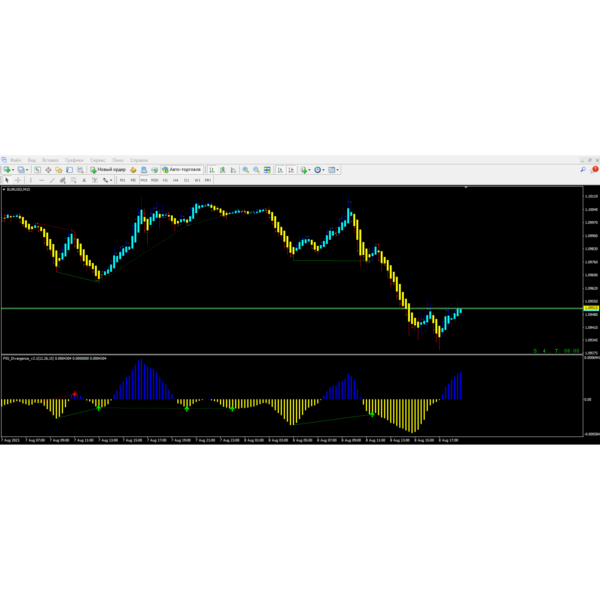
Task: Switch timeframe to M5
Action: (133, 180)
